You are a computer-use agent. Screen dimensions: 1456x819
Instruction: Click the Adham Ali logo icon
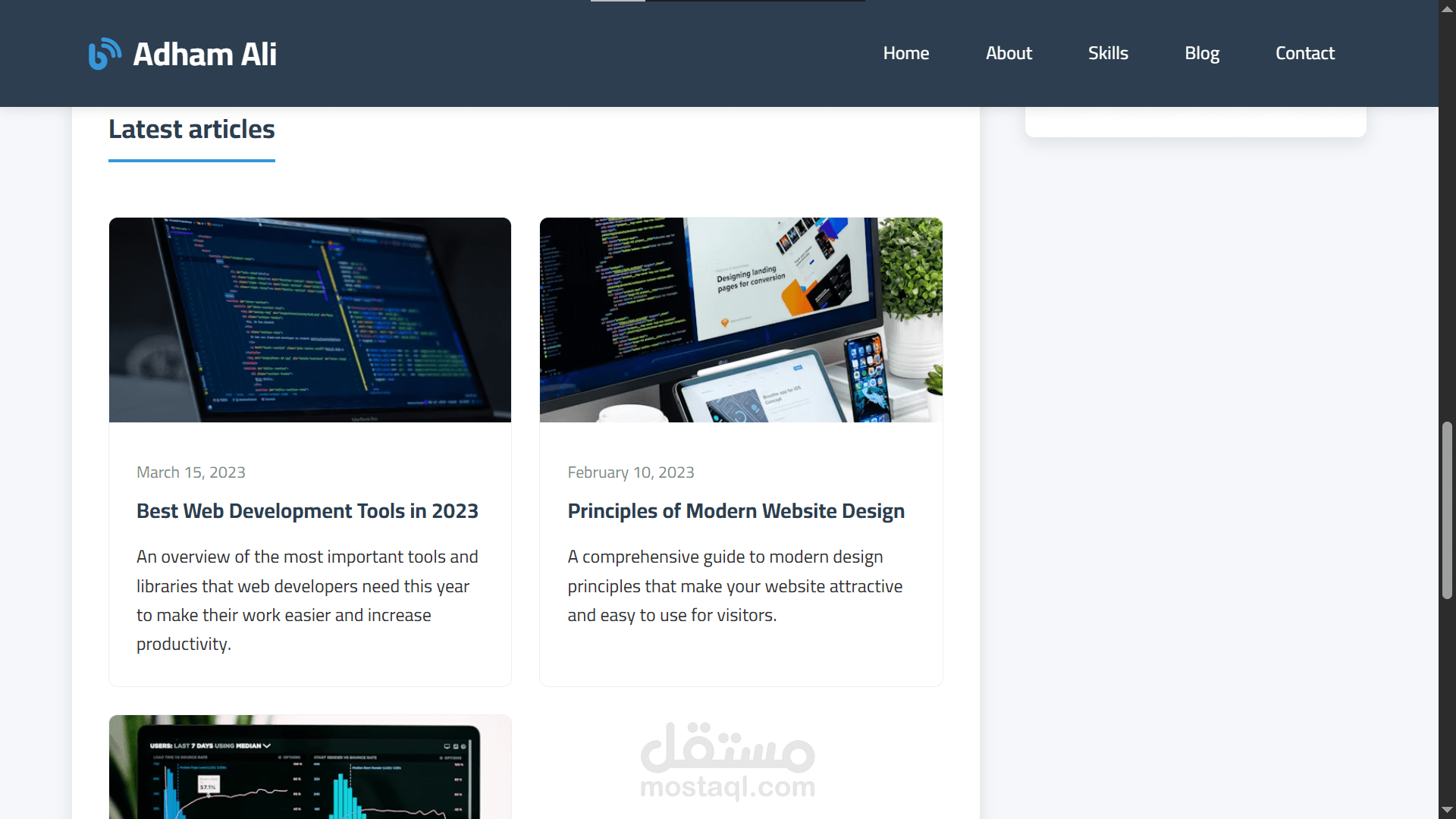tap(104, 54)
